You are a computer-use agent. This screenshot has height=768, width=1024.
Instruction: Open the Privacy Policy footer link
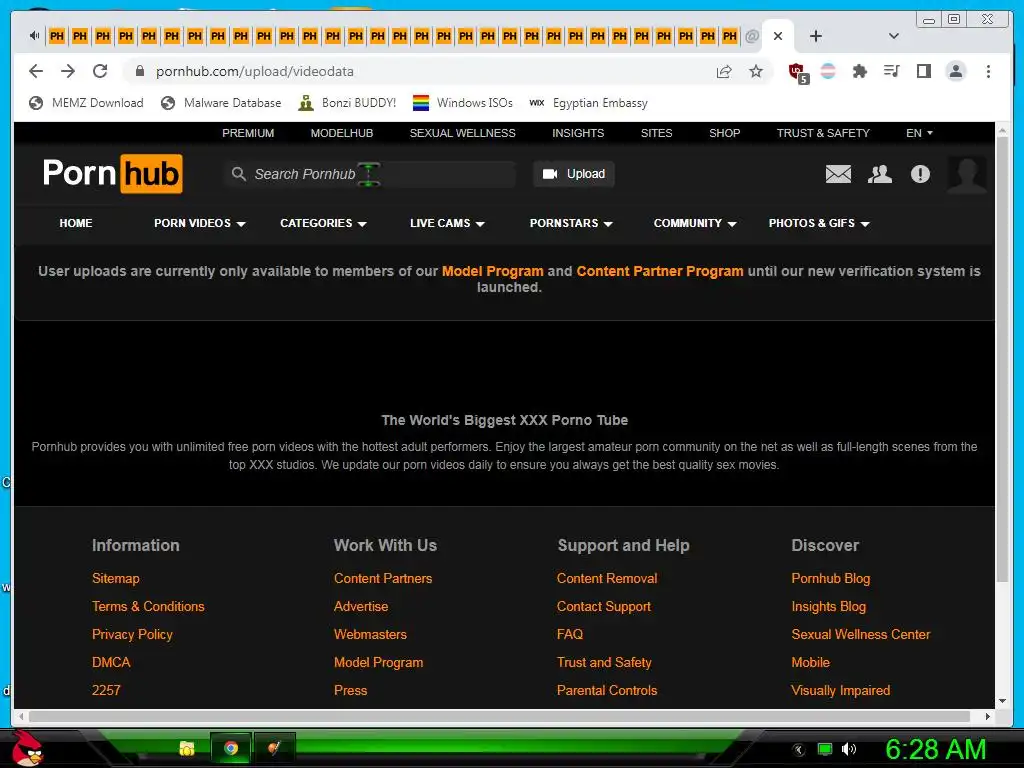click(x=132, y=634)
